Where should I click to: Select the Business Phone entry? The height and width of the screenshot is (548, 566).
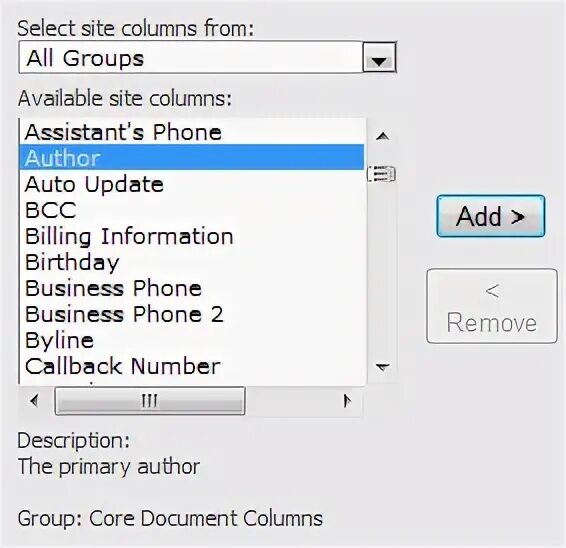(192, 288)
